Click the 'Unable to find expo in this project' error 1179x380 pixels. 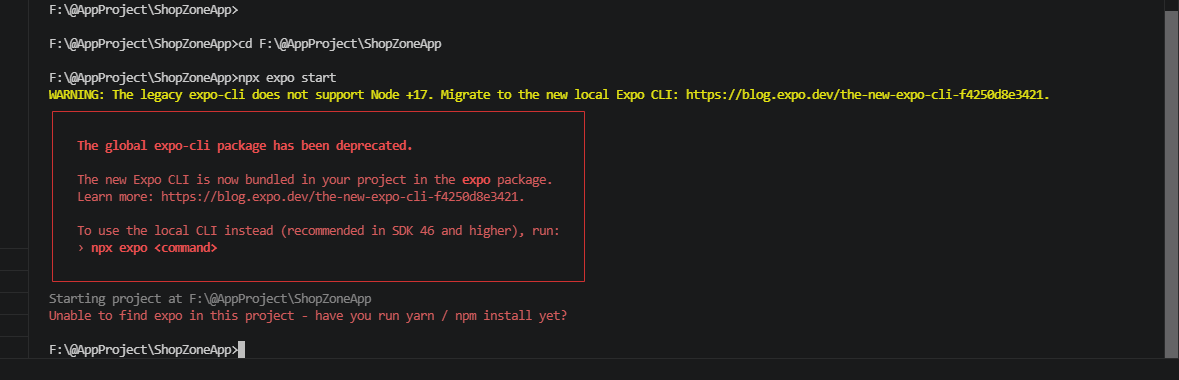tap(308, 316)
